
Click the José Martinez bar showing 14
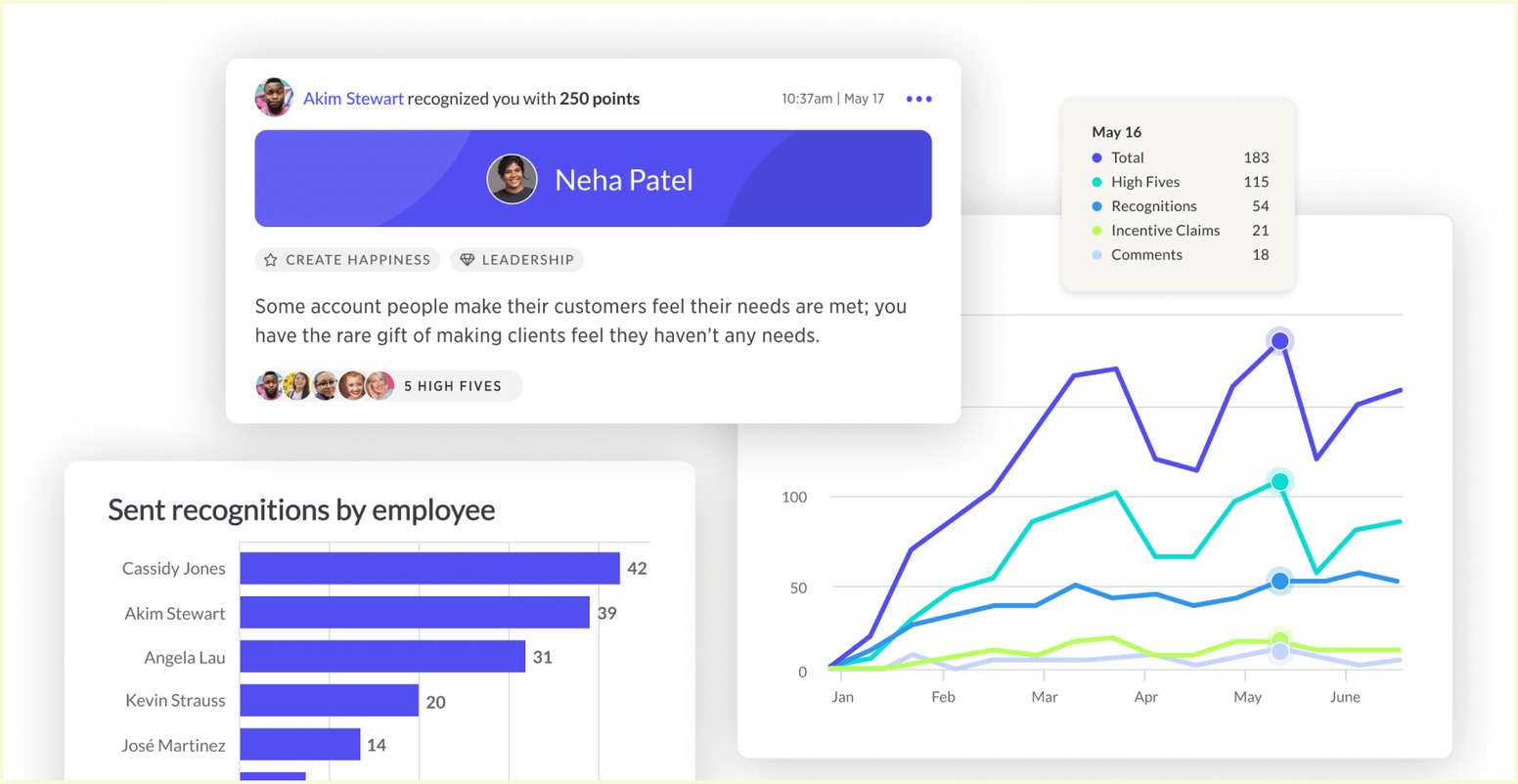point(300,745)
